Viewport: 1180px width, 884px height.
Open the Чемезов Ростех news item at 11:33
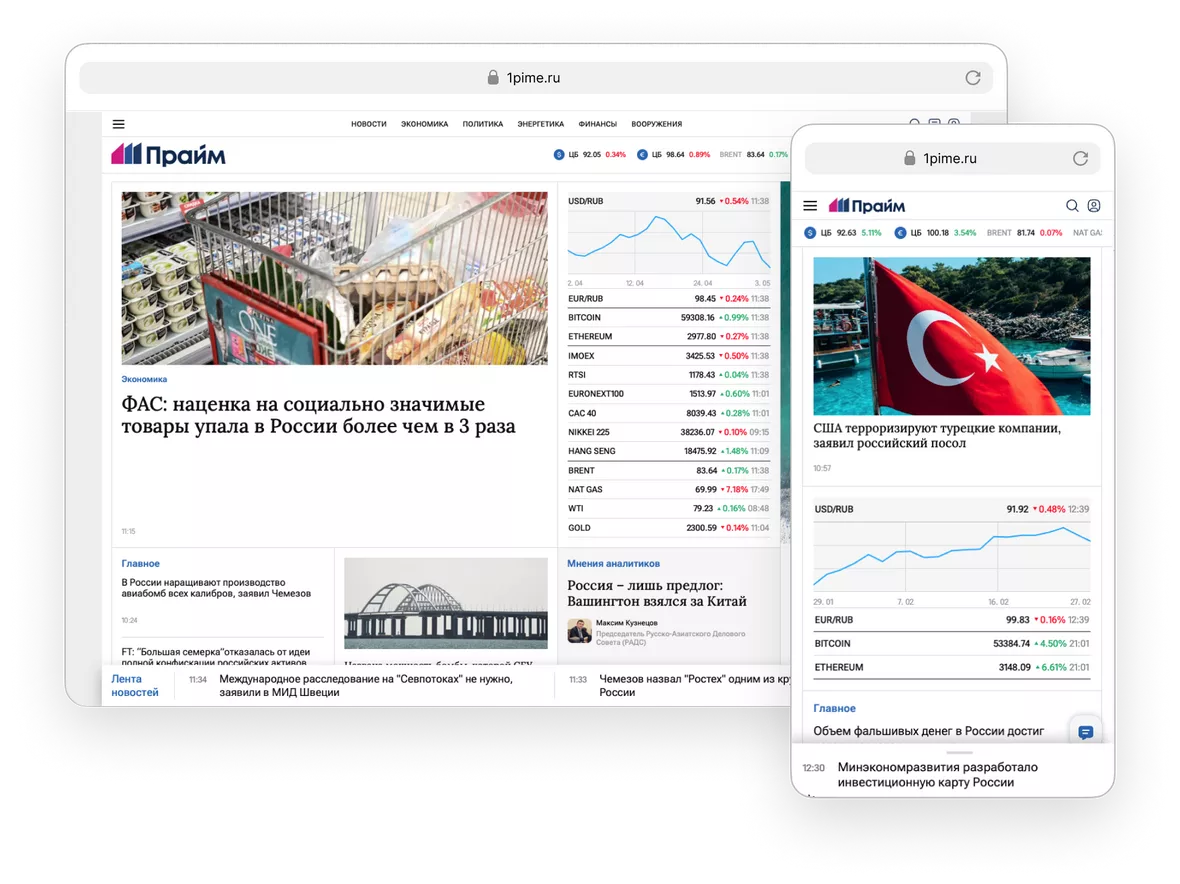tap(695, 685)
